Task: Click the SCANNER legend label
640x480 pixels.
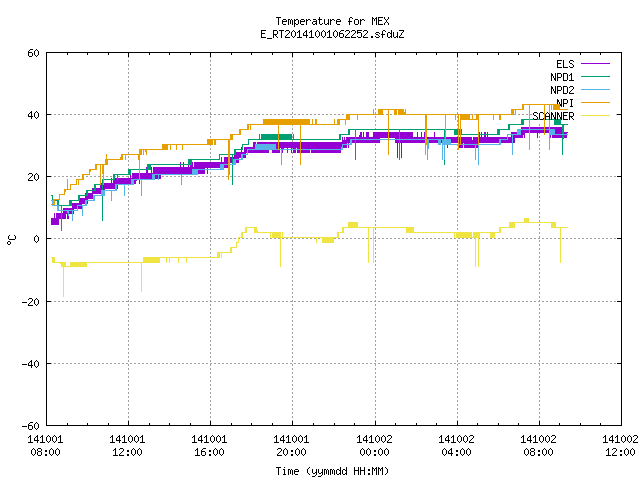Action: point(553,116)
